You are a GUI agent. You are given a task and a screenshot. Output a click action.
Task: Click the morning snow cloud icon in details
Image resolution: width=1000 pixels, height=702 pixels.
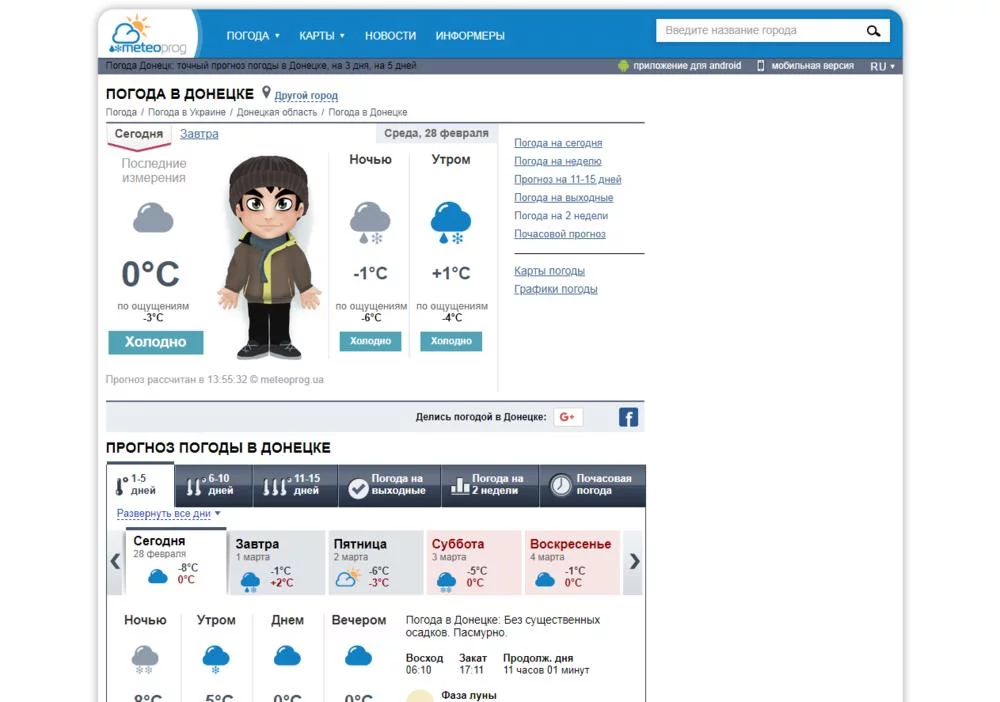pyautogui.click(x=216, y=659)
